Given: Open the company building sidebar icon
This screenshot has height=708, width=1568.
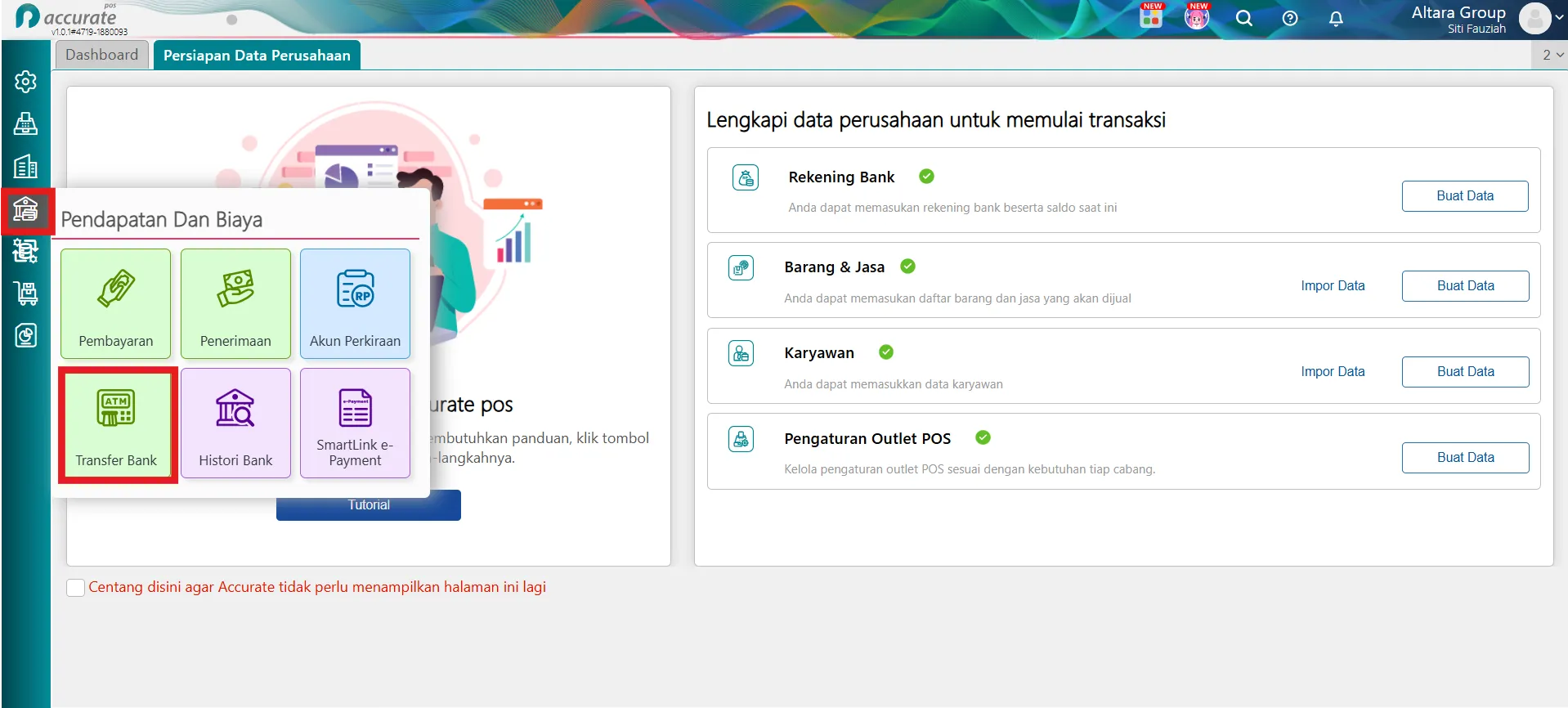Looking at the screenshot, I should click(x=25, y=167).
